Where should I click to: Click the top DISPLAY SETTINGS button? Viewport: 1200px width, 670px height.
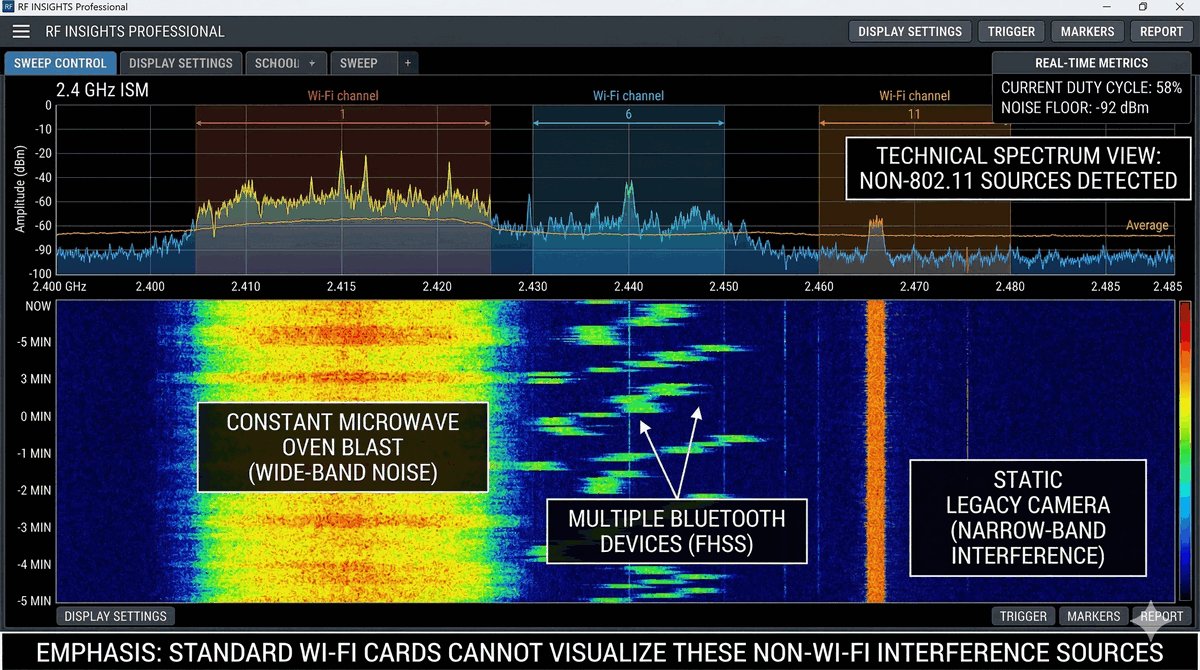click(909, 31)
